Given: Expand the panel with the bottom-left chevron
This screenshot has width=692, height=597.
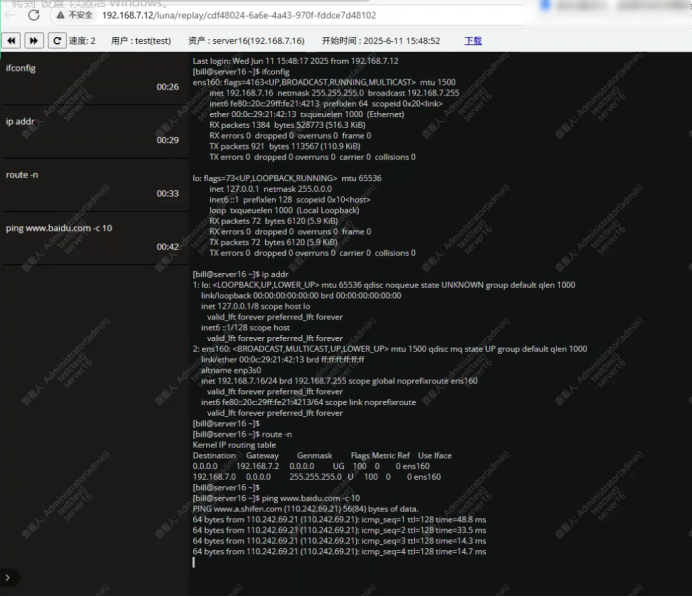Looking at the screenshot, I should [8, 577].
